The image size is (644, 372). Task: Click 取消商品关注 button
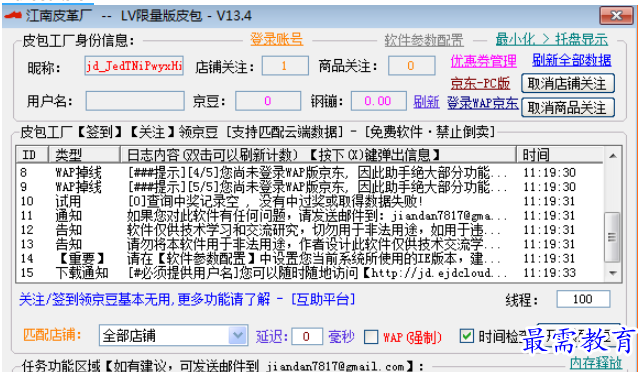[x=568, y=108]
